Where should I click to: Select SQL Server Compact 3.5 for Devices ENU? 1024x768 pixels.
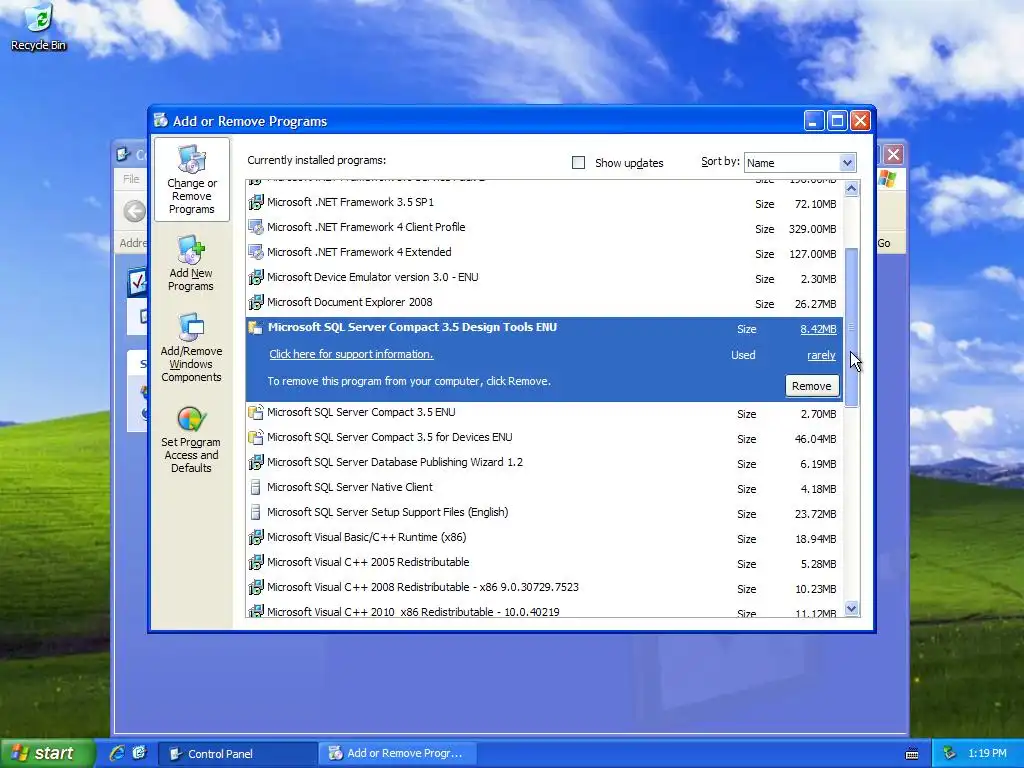click(x=543, y=438)
